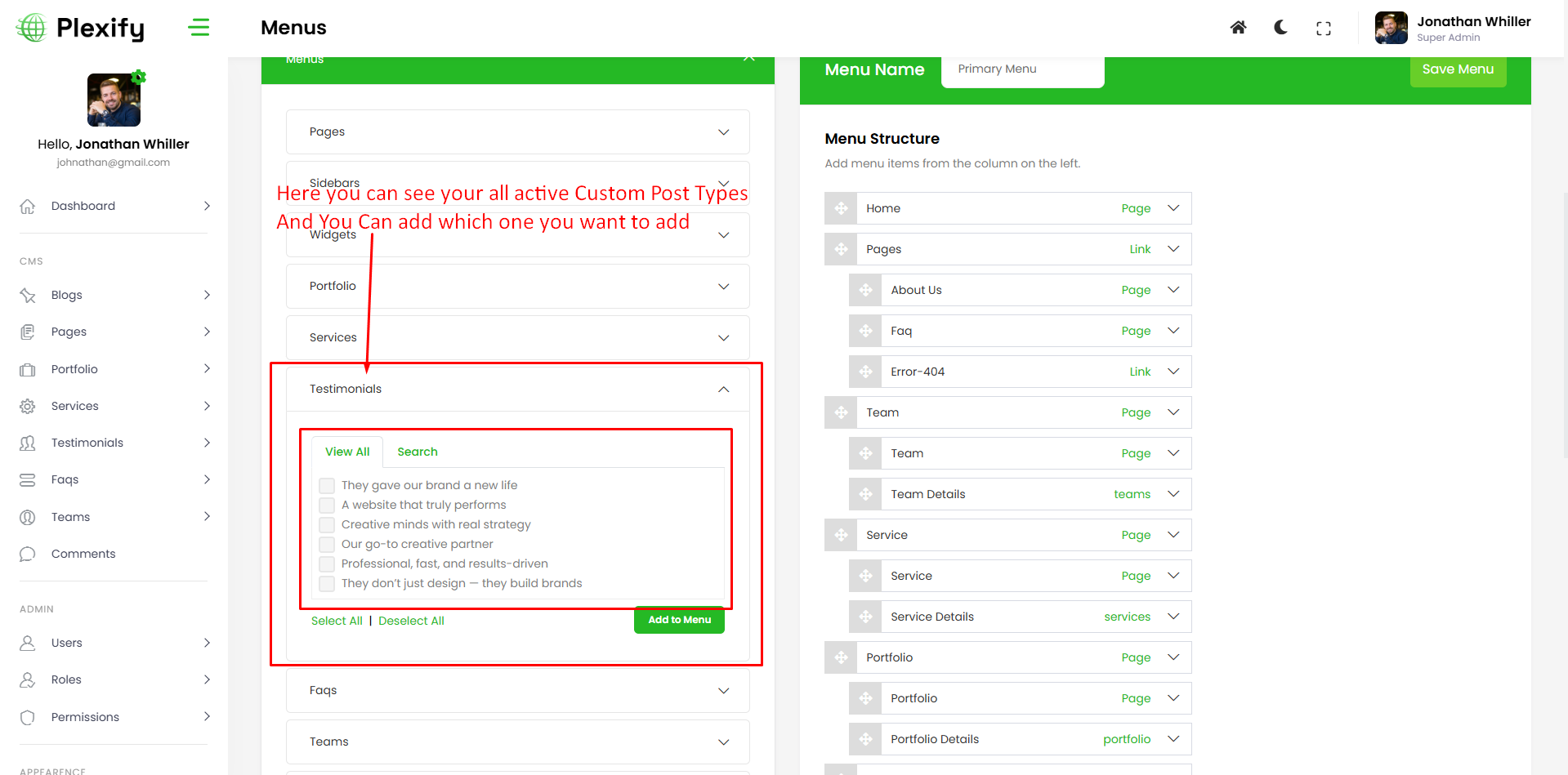Click the Menu Name input field
This screenshot has height=775, width=1568.
click(x=1021, y=69)
